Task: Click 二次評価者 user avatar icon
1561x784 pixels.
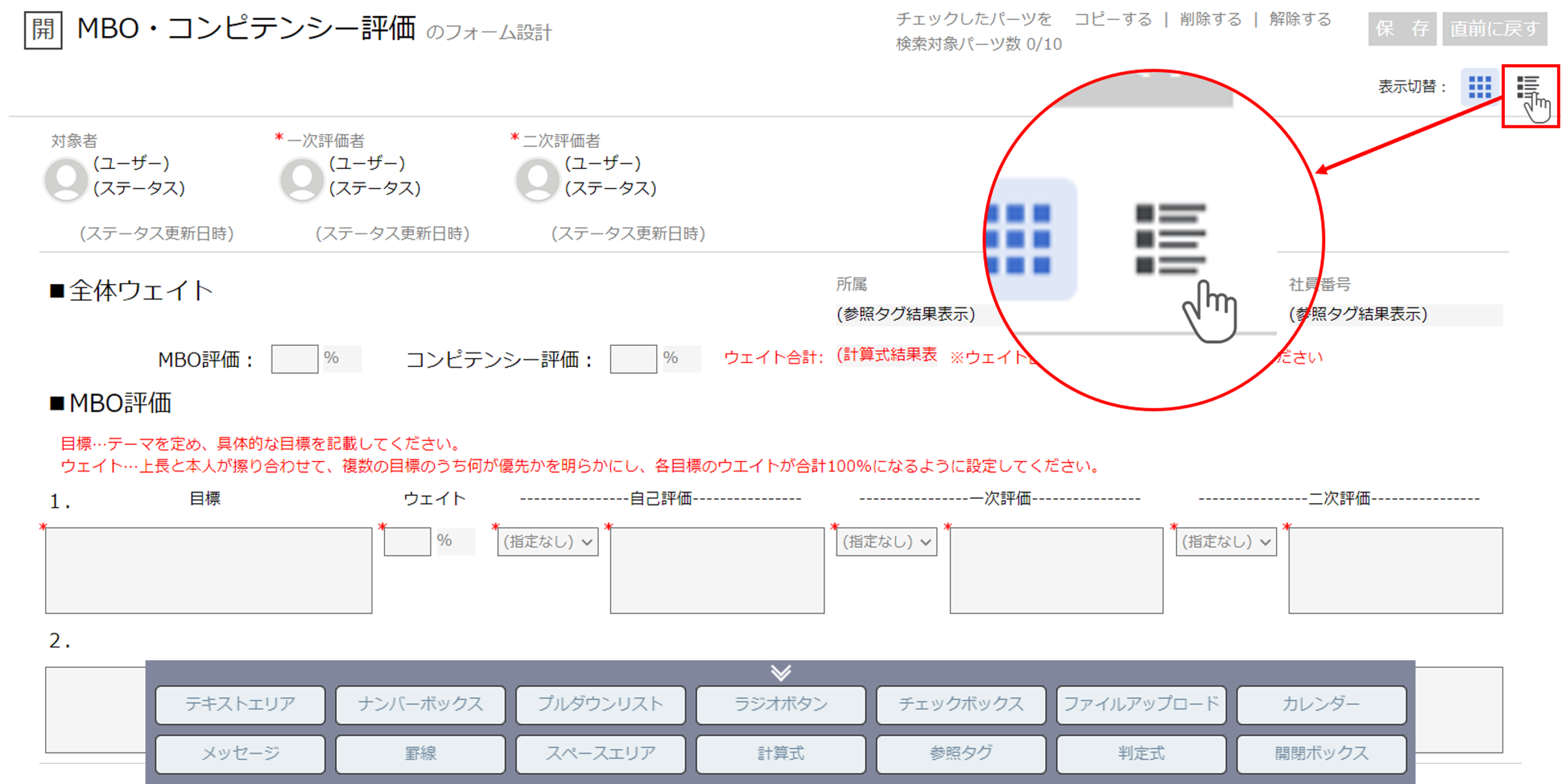Action: [537, 179]
